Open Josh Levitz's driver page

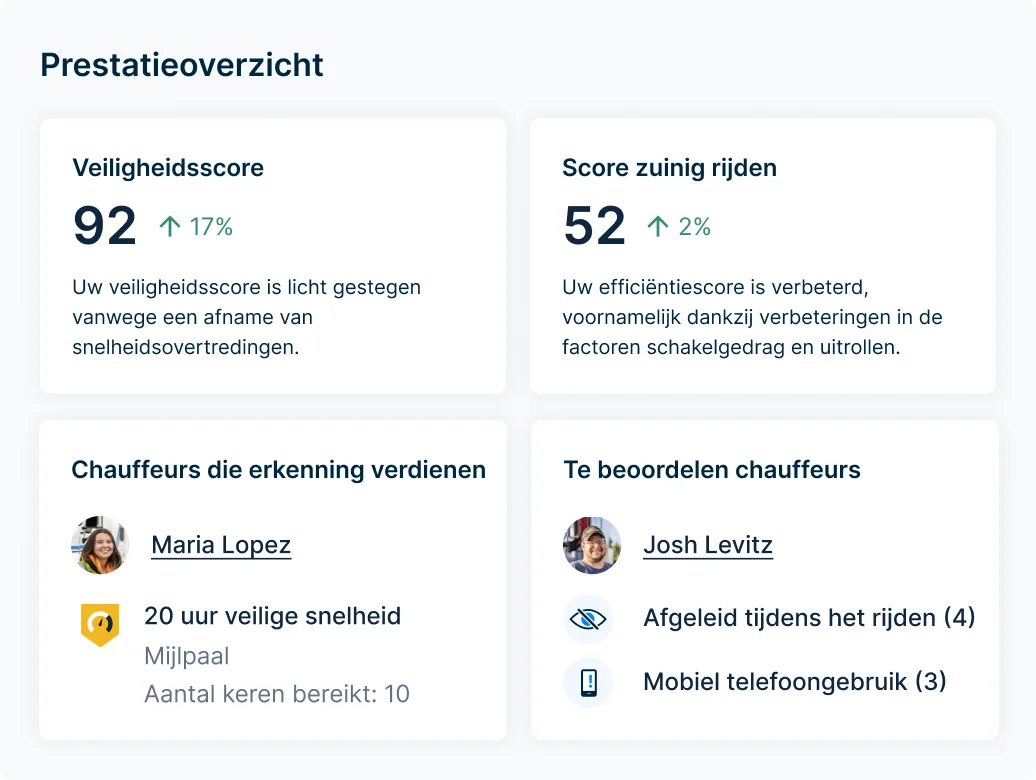pyautogui.click(x=707, y=545)
